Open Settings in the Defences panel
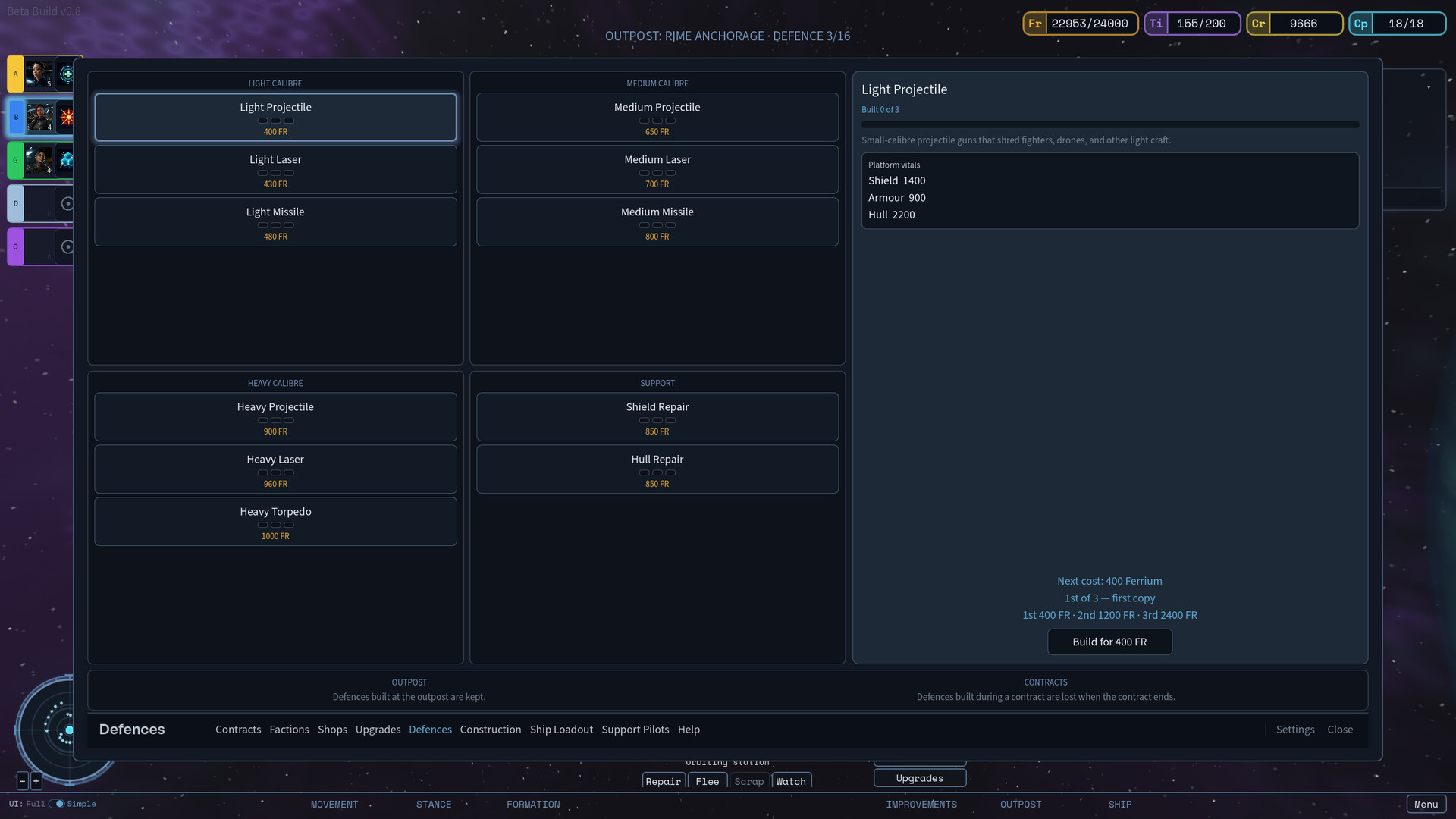Screen dimensions: 1456x819 [x=1295, y=730]
